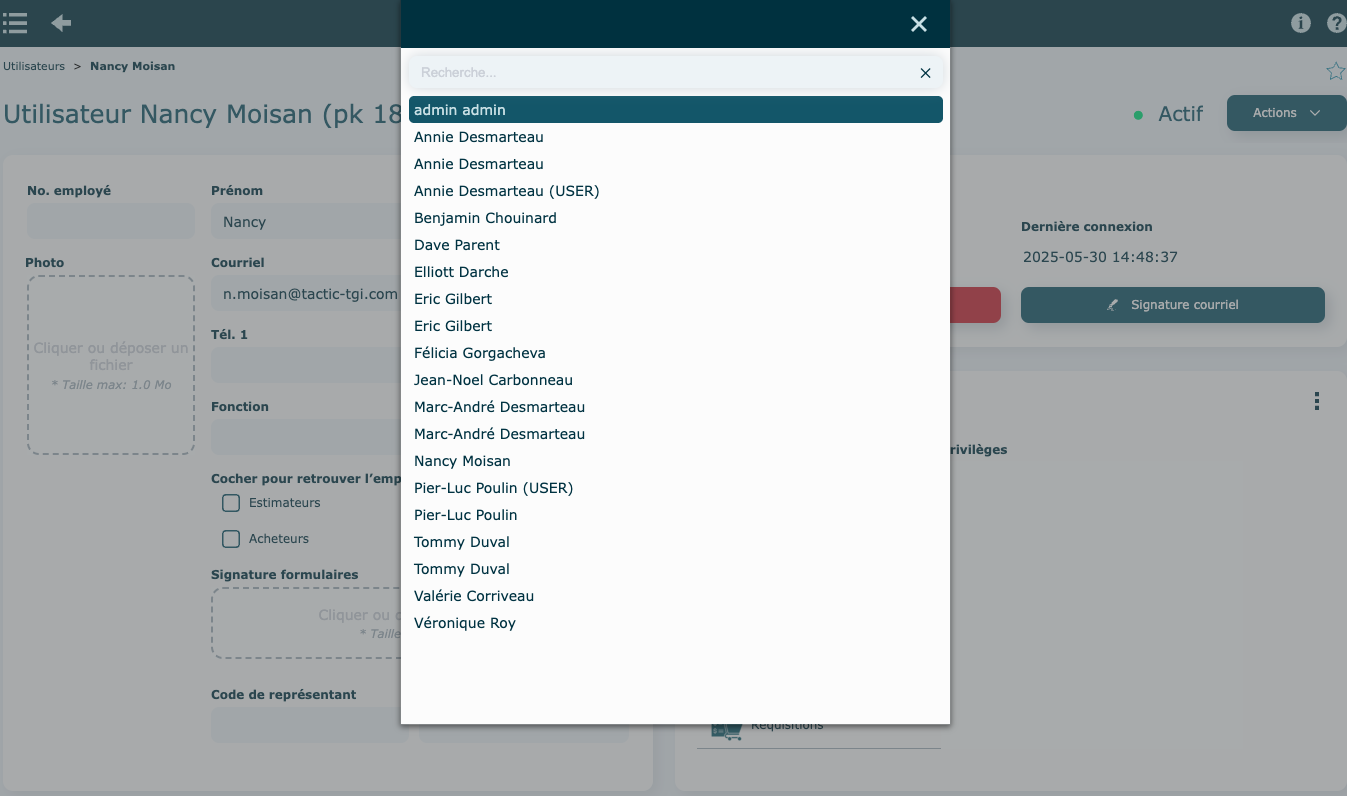
Task: Choose Véronique Roy in the list
Action: 464,623
